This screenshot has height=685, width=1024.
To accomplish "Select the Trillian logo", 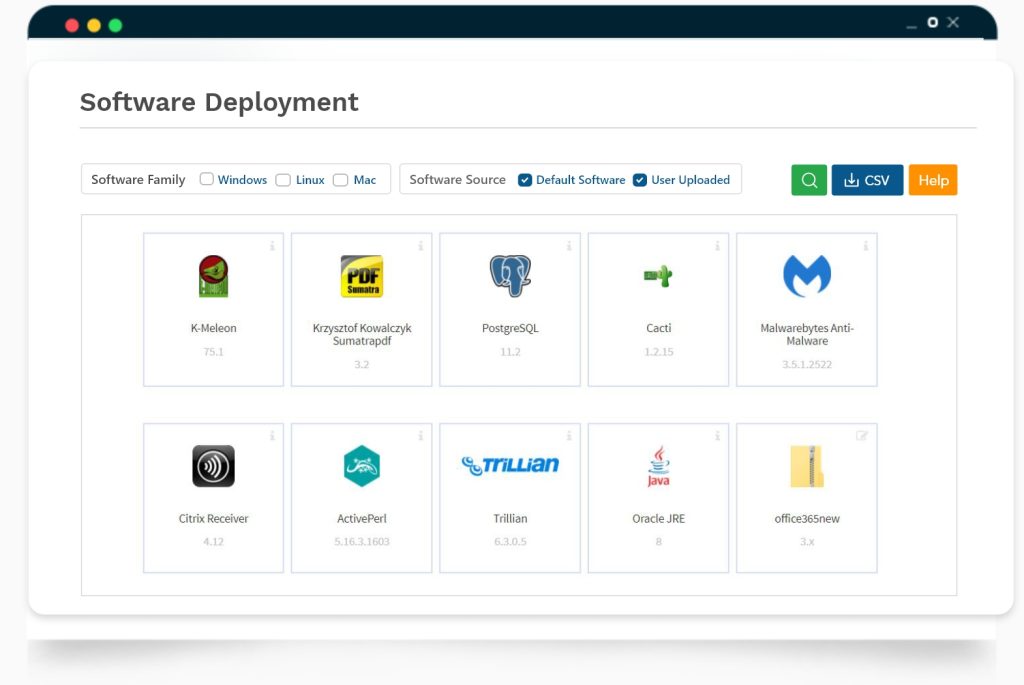I will 510,465.
